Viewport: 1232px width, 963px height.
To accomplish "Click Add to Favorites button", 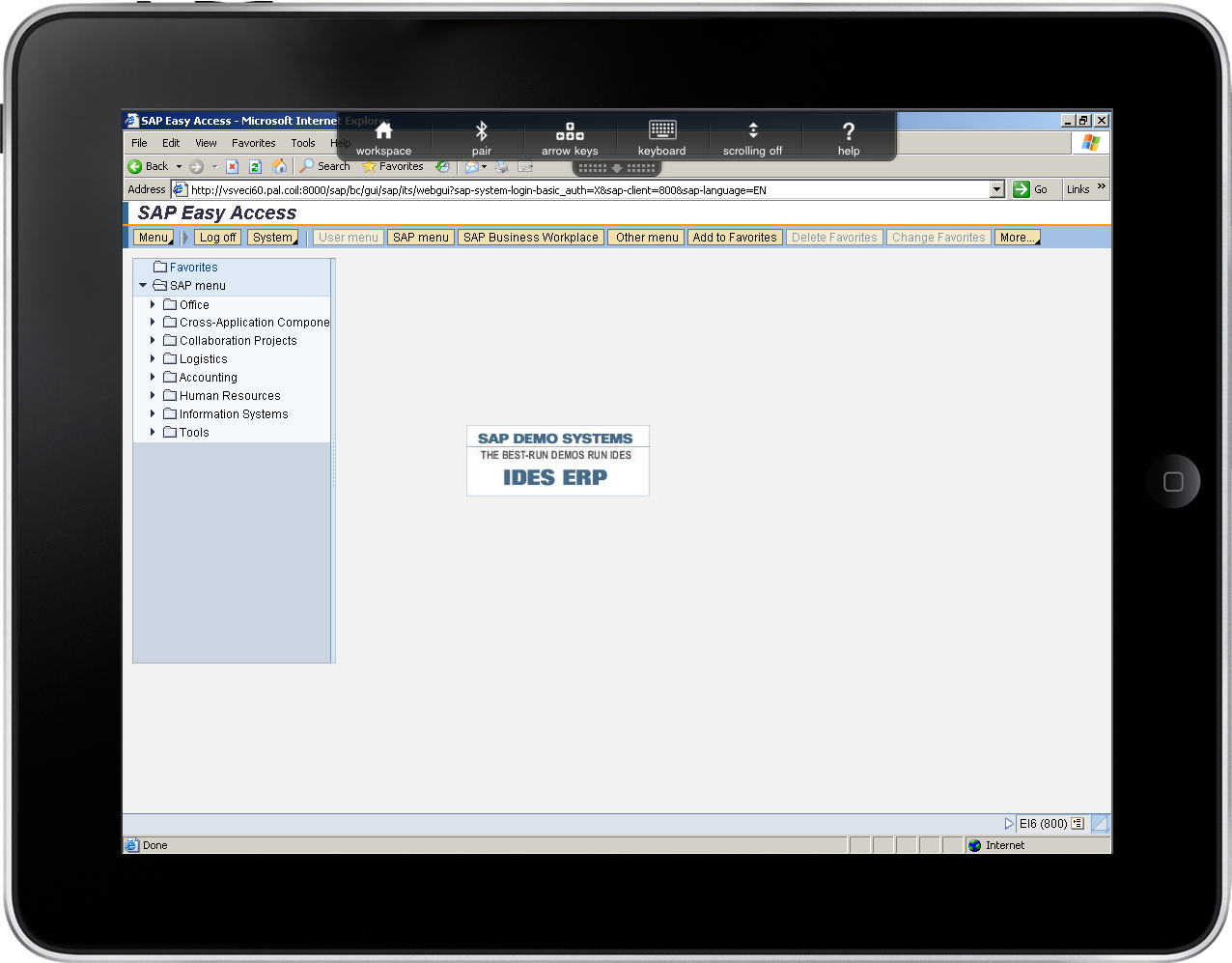I will click(x=734, y=238).
